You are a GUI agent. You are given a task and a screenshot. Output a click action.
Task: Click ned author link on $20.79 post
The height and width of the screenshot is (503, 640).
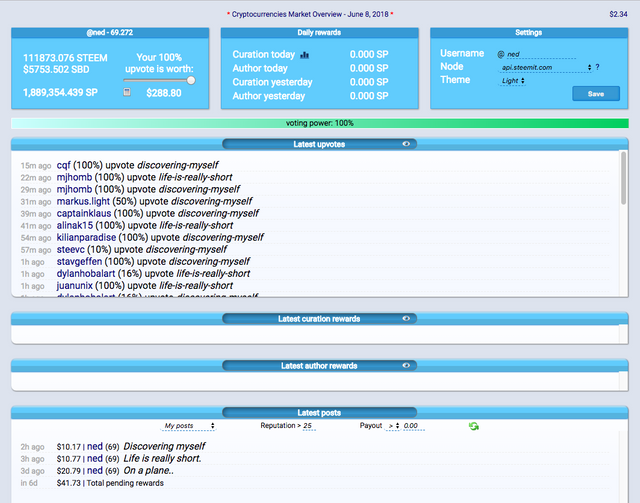[x=95, y=470]
